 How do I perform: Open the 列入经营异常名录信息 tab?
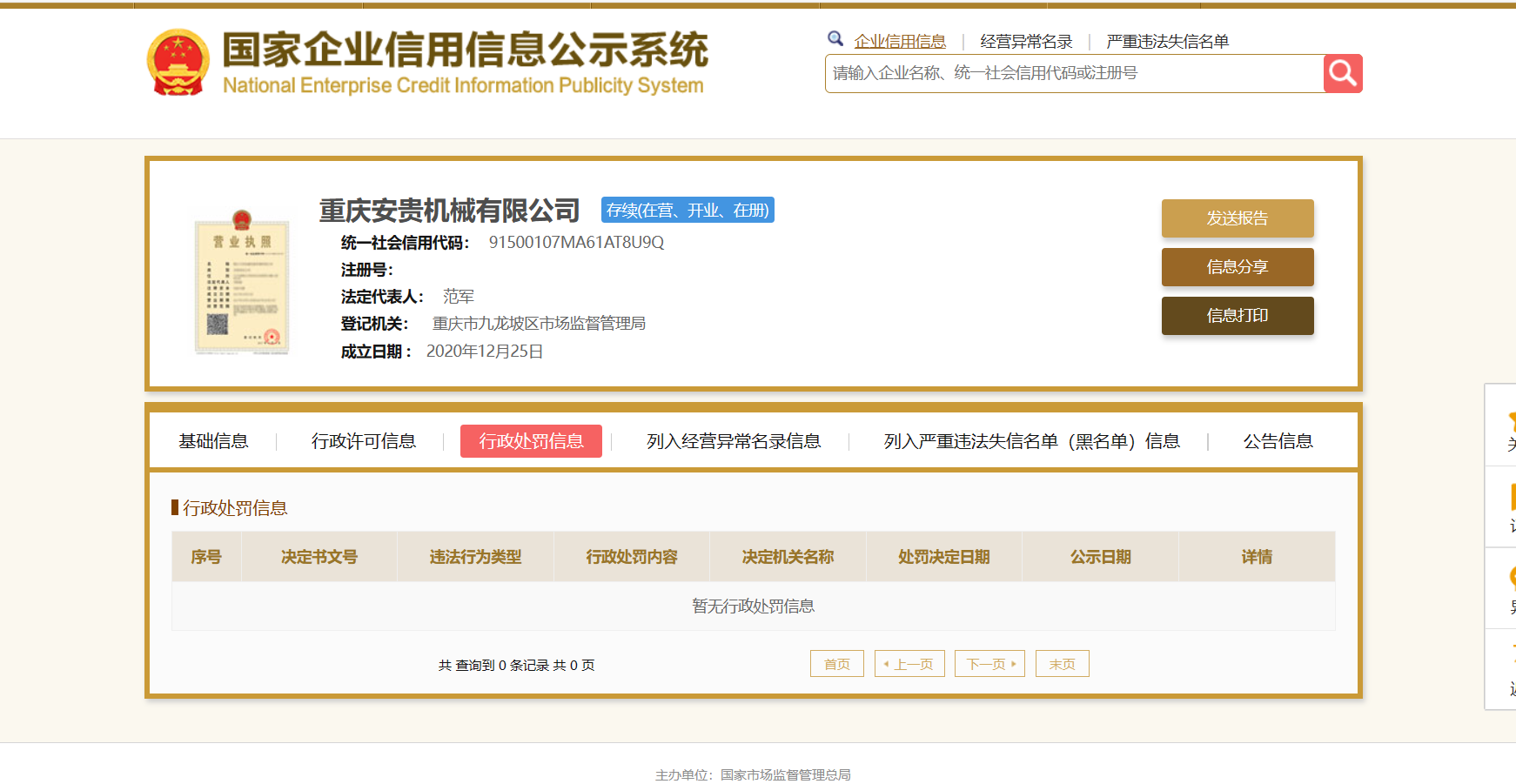tap(734, 441)
